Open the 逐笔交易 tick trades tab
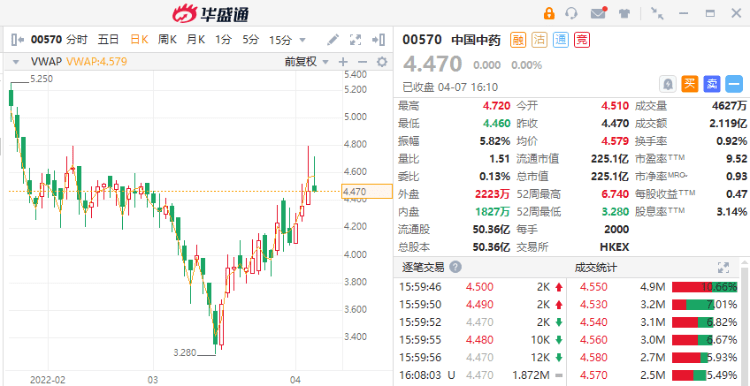 (x=423, y=267)
